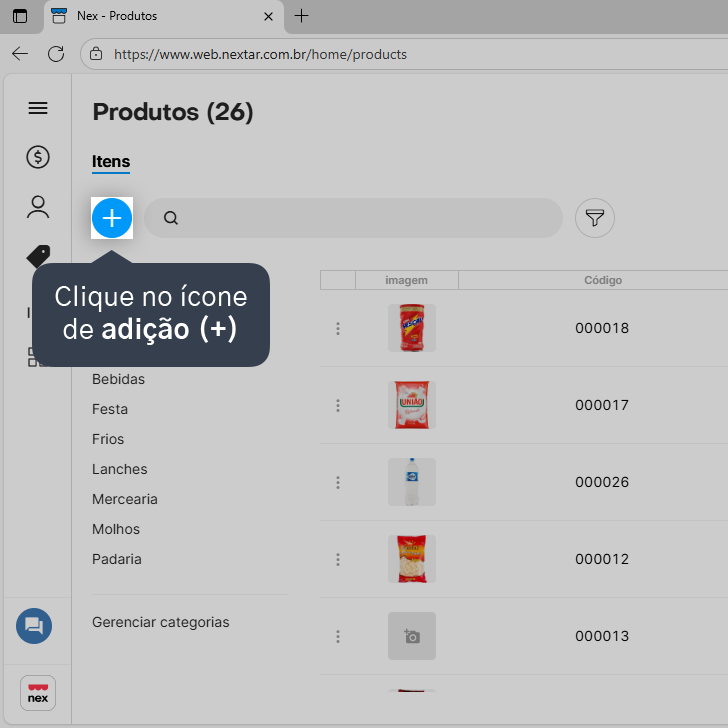
Task: Select code cell 000013
Action: [602, 636]
